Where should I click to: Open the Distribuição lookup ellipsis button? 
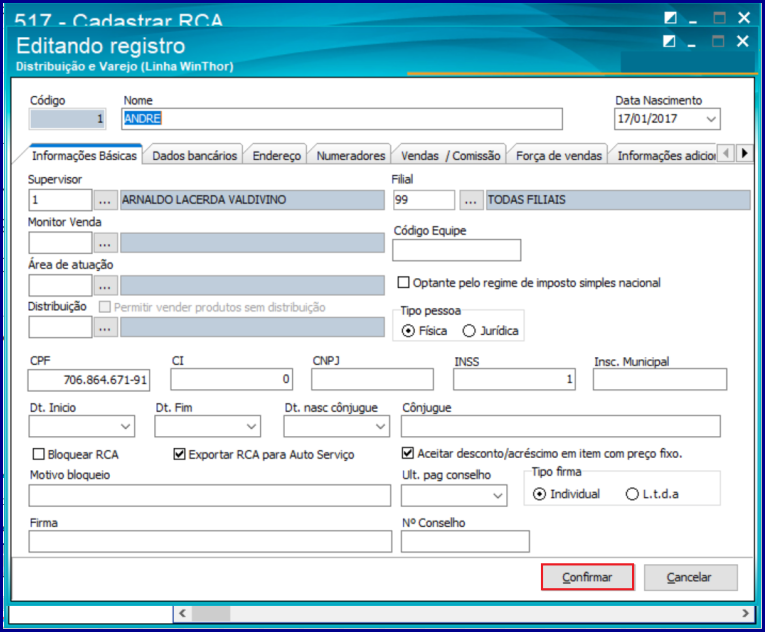(105, 327)
